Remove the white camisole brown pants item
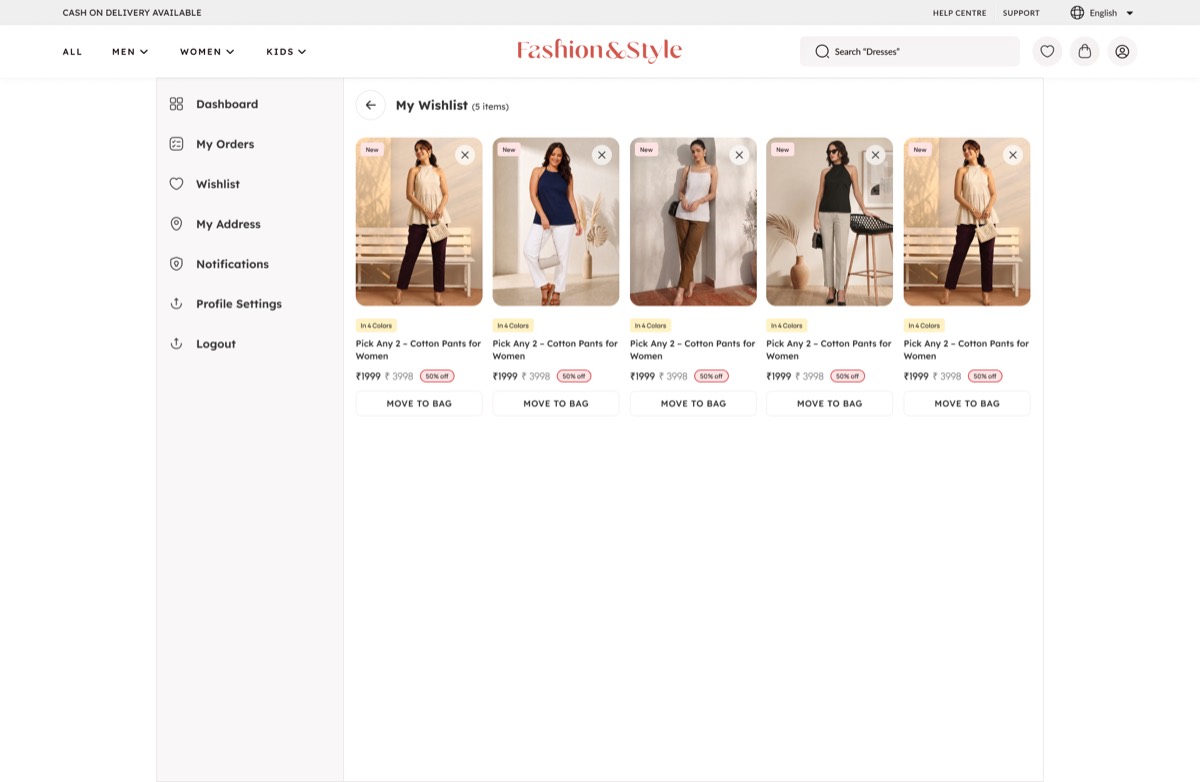 [739, 155]
